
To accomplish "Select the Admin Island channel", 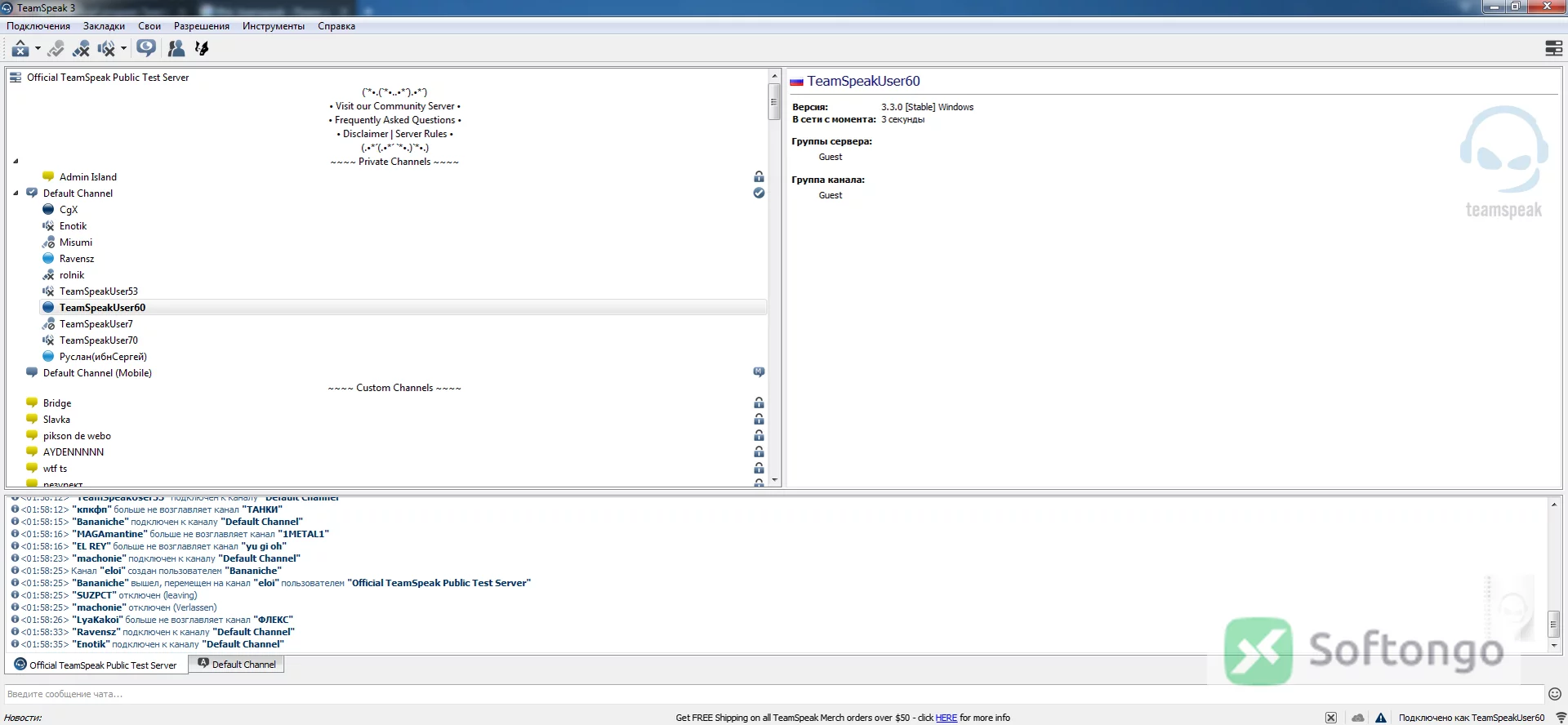I will click(x=88, y=177).
